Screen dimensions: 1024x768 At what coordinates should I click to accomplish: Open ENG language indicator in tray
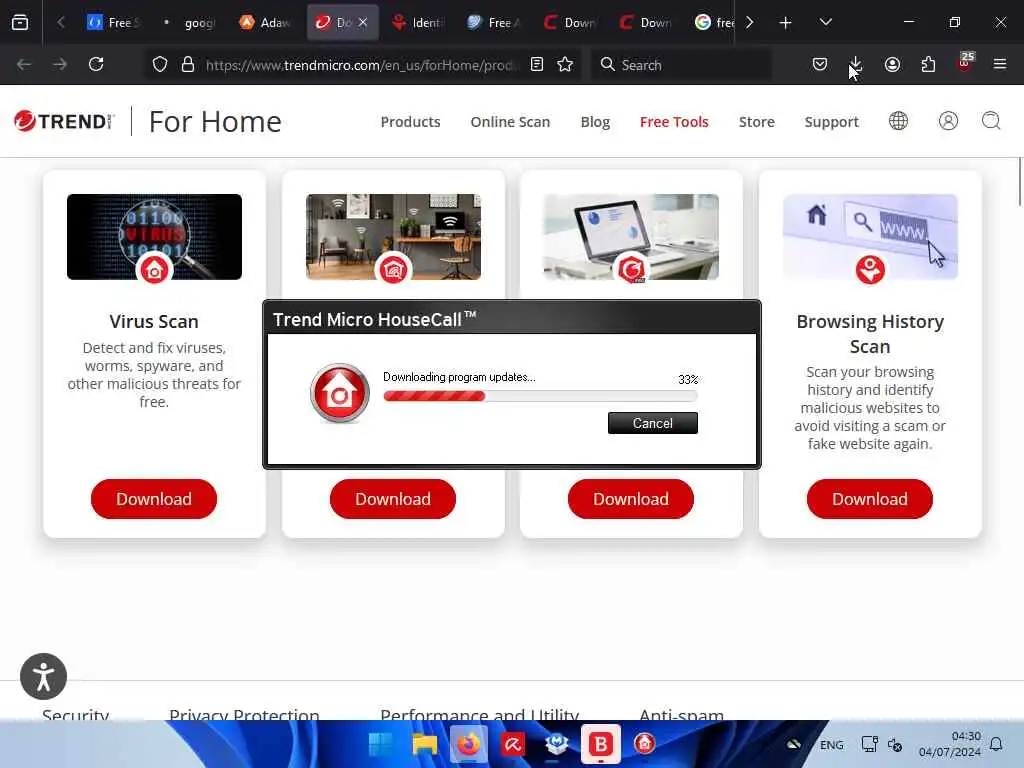(831, 744)
